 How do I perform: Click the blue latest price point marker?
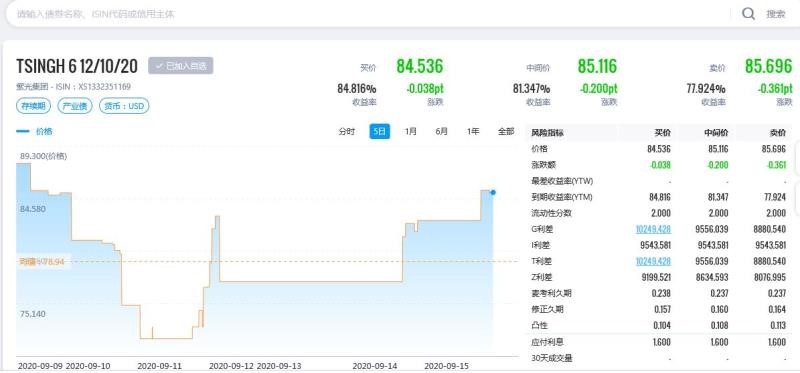point(493,192)
